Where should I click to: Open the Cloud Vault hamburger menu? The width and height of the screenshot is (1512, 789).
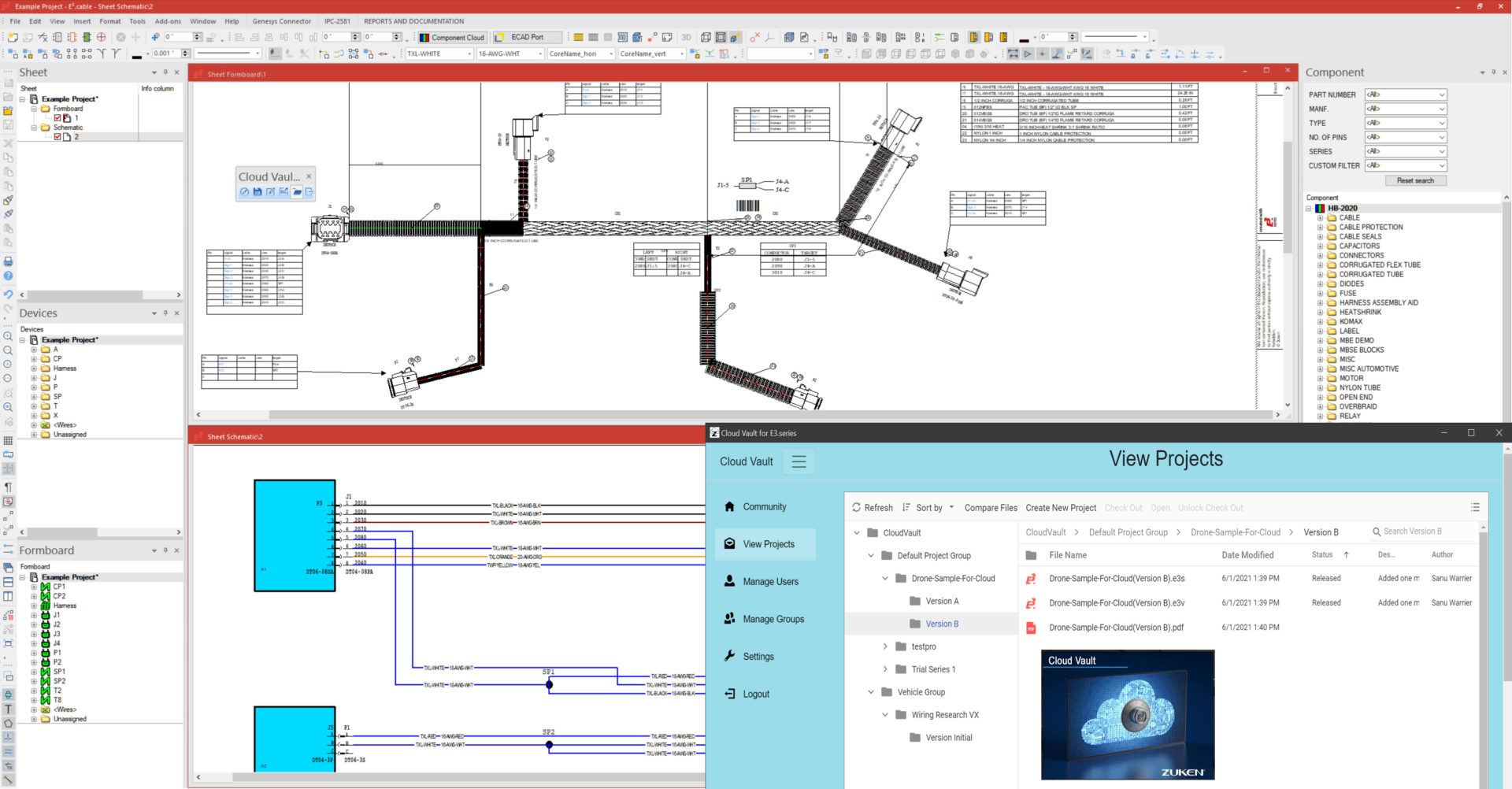[799, 462]
